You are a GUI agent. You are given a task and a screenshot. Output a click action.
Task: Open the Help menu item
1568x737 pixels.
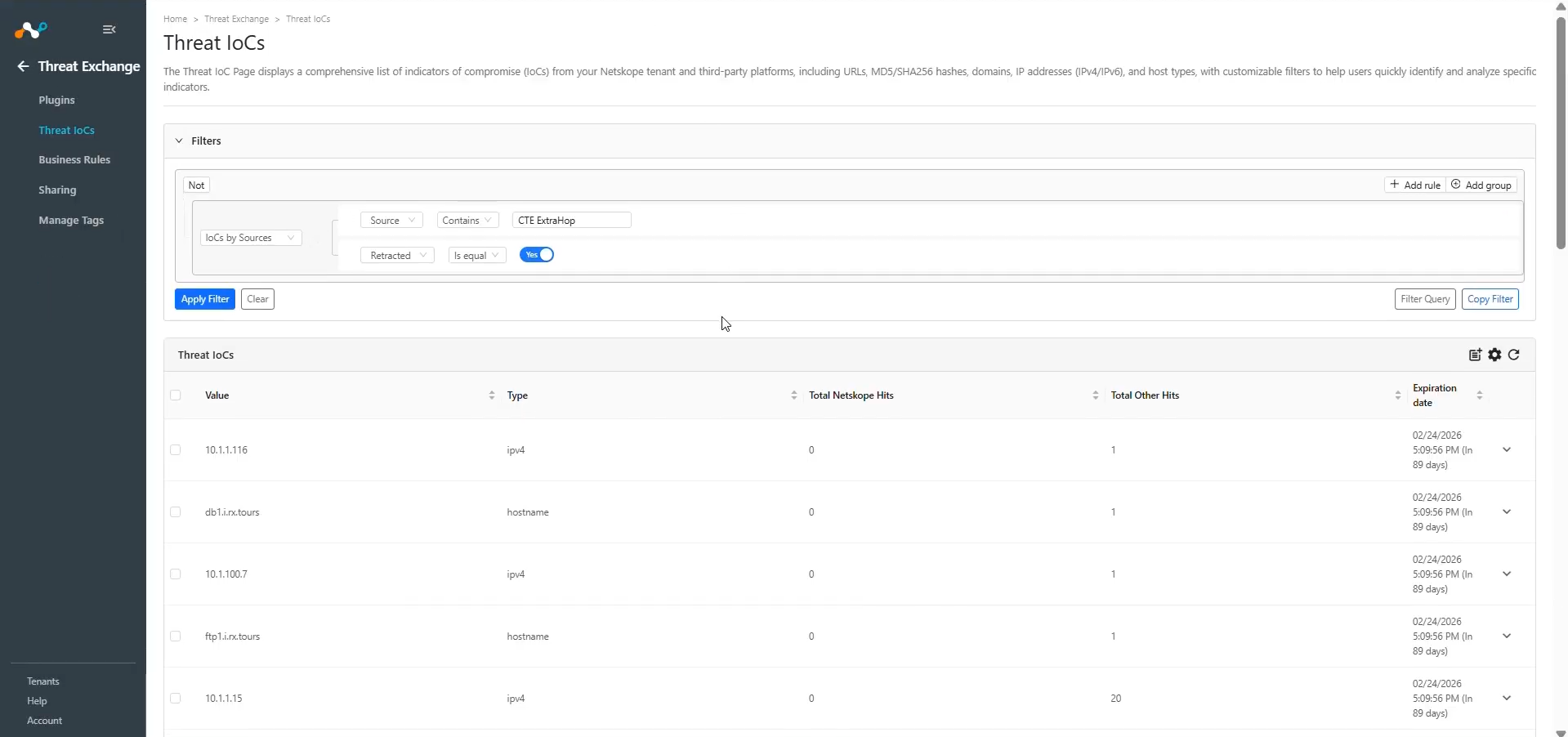tap(37, 701)
